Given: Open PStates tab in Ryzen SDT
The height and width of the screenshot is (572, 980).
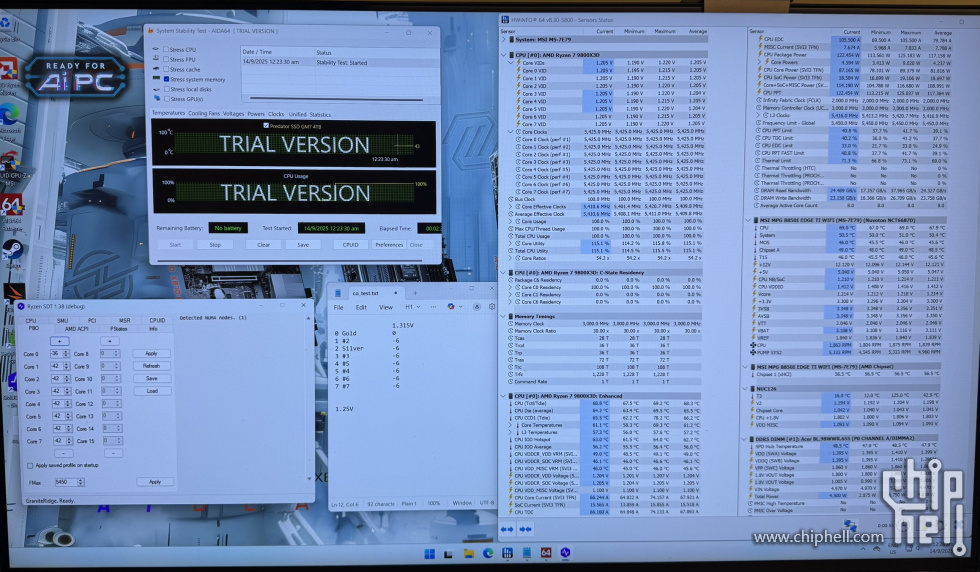Looking at the screenshot, I should click(119, 328).
